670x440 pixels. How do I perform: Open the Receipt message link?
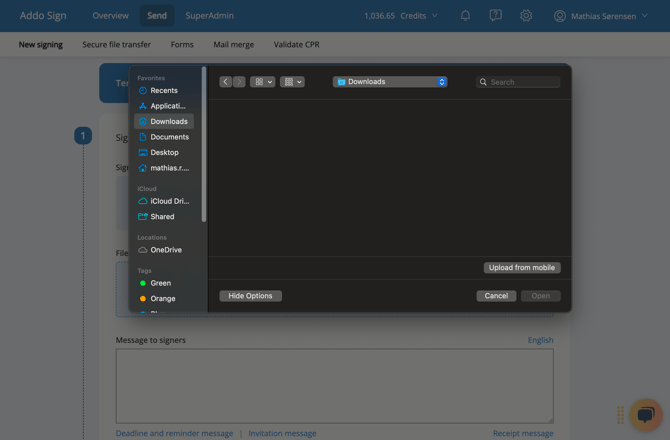click(x=523, y=433)
